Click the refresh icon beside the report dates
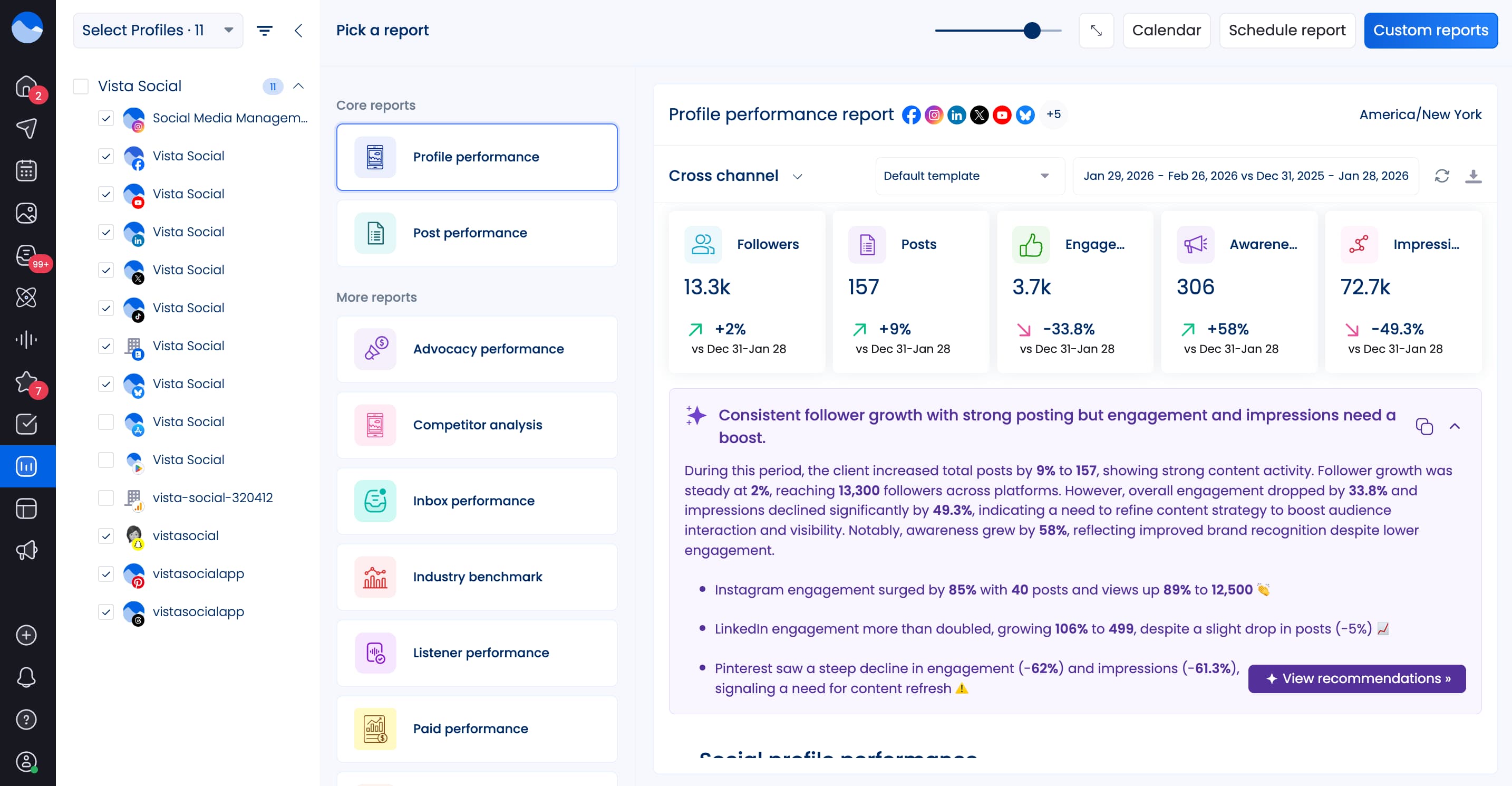Viewport: 1512px width, 786px height. pos(1442,176)
